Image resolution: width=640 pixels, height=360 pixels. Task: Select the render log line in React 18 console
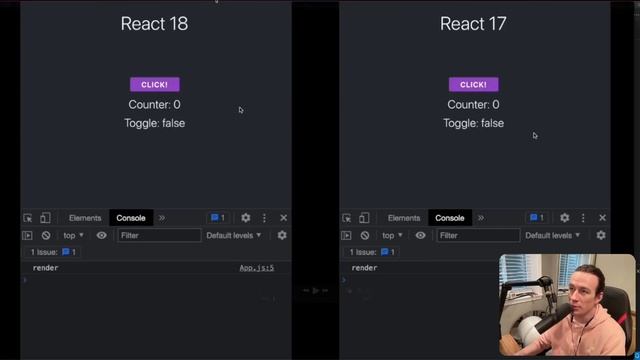pos(156,268)
